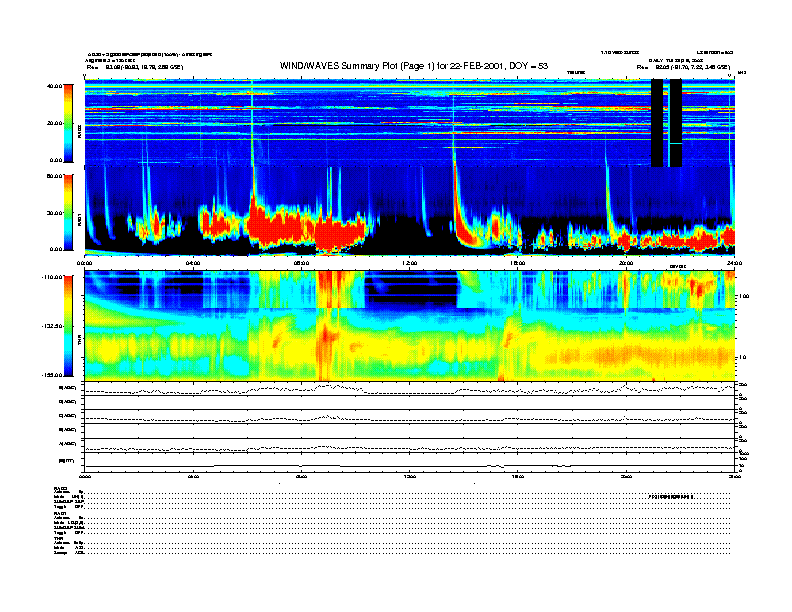The width and height of the screenshot is (792, 612).
Task: Click the 16:00 tick label beneath RAD1 spectrogram
Action: click(518, 263)
